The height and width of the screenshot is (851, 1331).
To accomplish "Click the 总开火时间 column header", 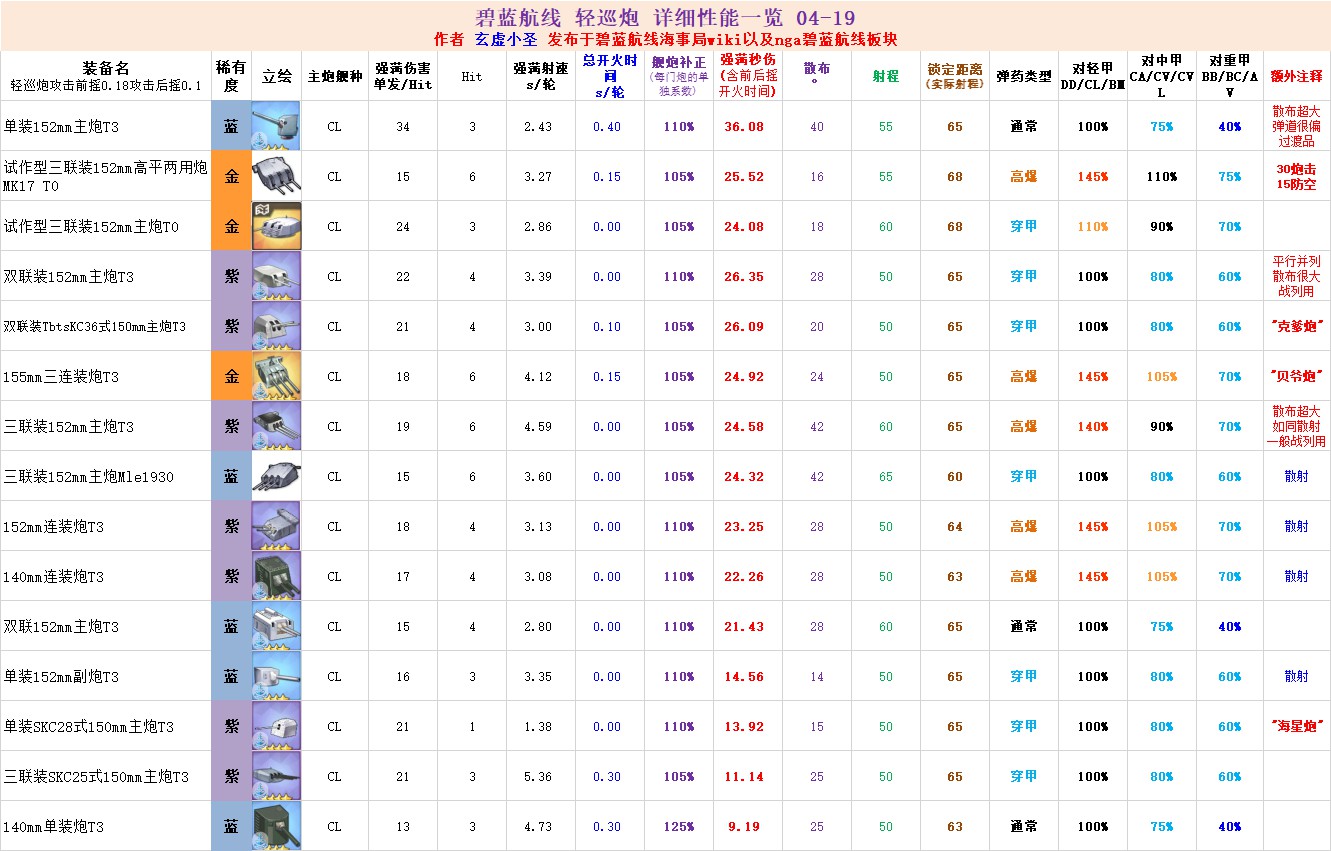I will coord(610,76).
